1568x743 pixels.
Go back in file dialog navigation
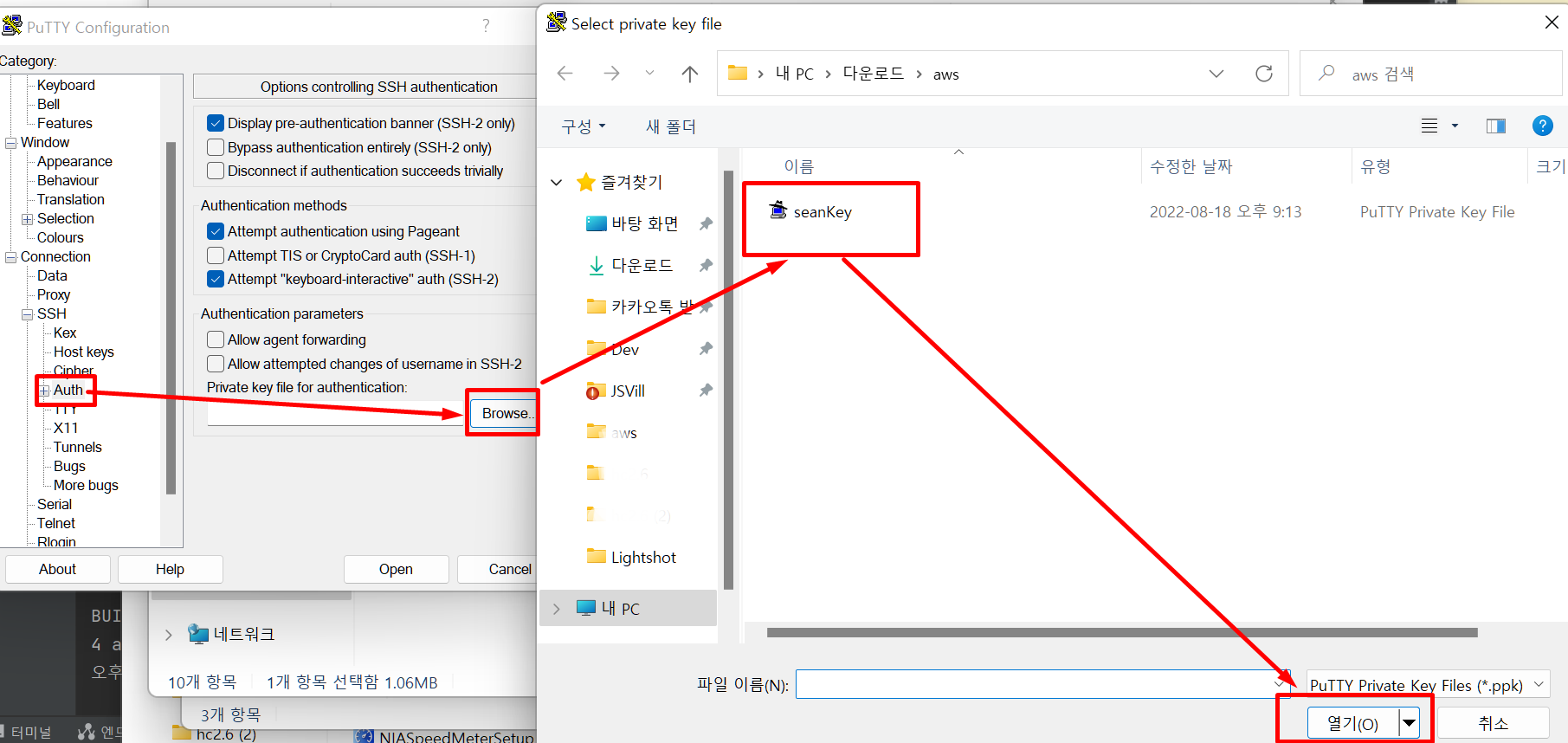click(x=565, y=74)
